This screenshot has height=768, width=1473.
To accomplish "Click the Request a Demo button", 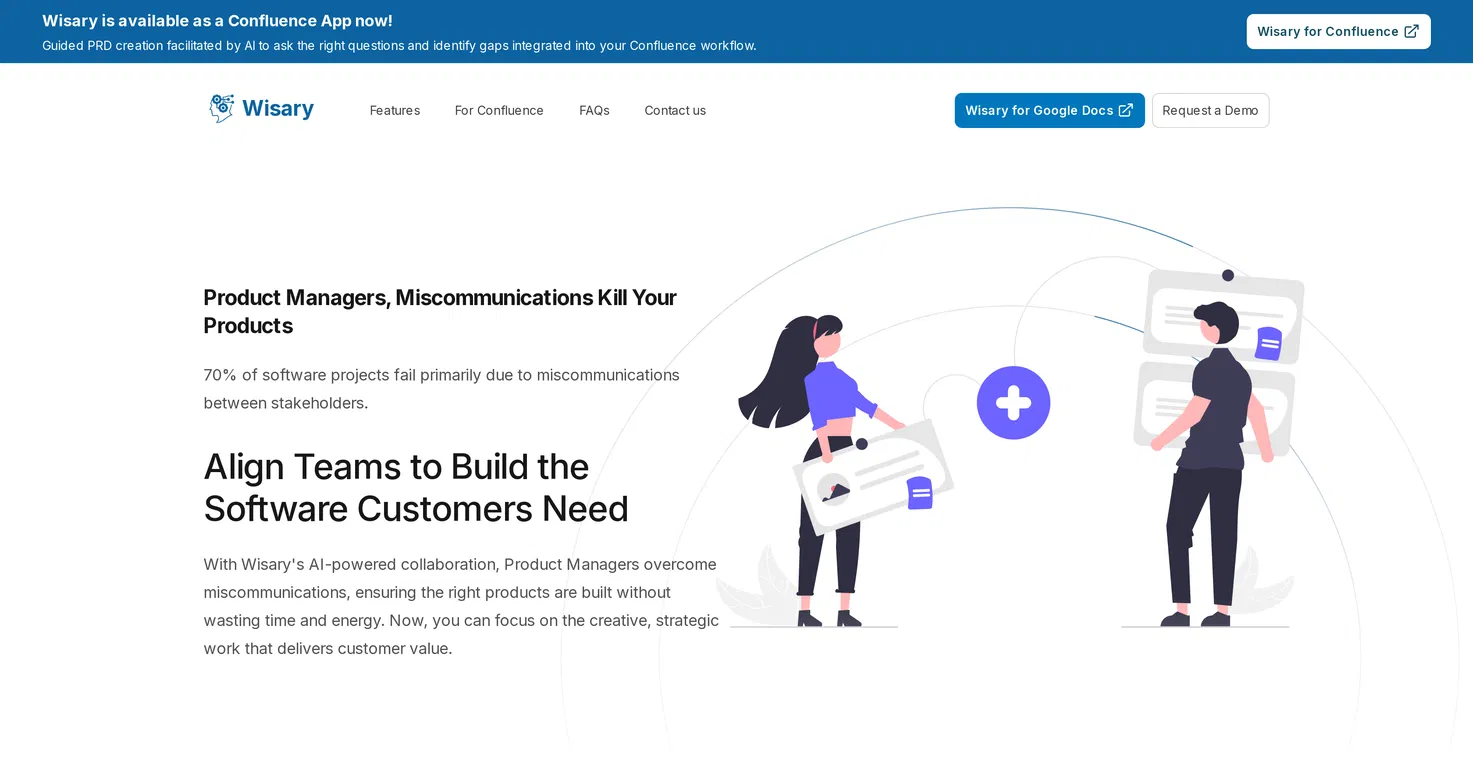I will click(x=1210, y=110).
